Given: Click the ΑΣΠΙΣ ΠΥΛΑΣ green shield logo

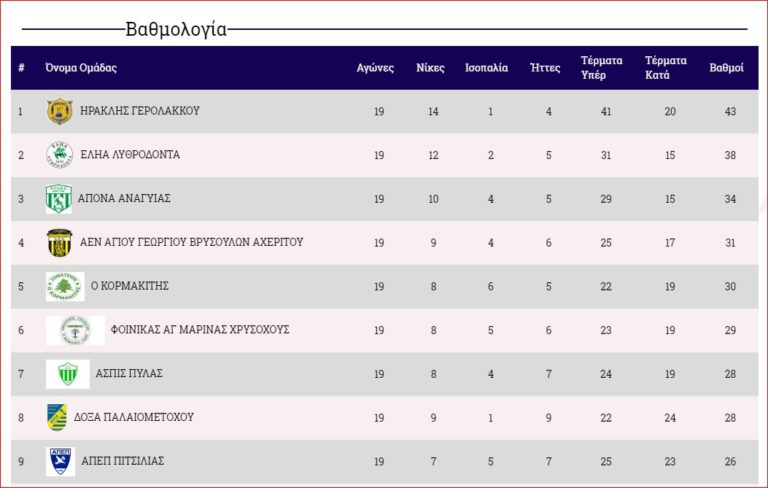Looking at the screenshot, I should (x=67, y=374).
